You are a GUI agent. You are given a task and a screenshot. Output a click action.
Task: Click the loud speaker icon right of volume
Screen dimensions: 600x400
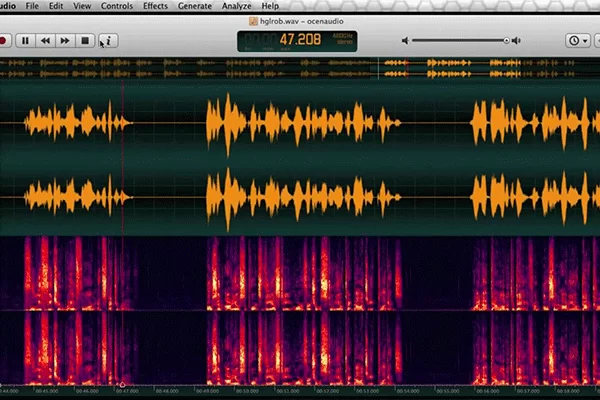pyautogui.click(x=521, y=41)
